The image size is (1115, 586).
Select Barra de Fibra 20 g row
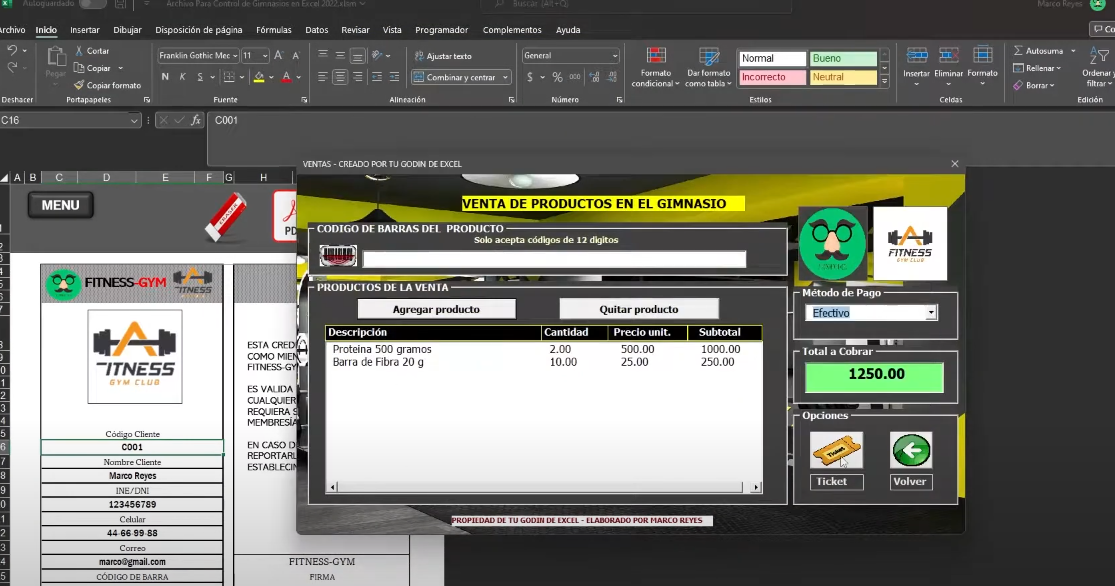point(543,362)
